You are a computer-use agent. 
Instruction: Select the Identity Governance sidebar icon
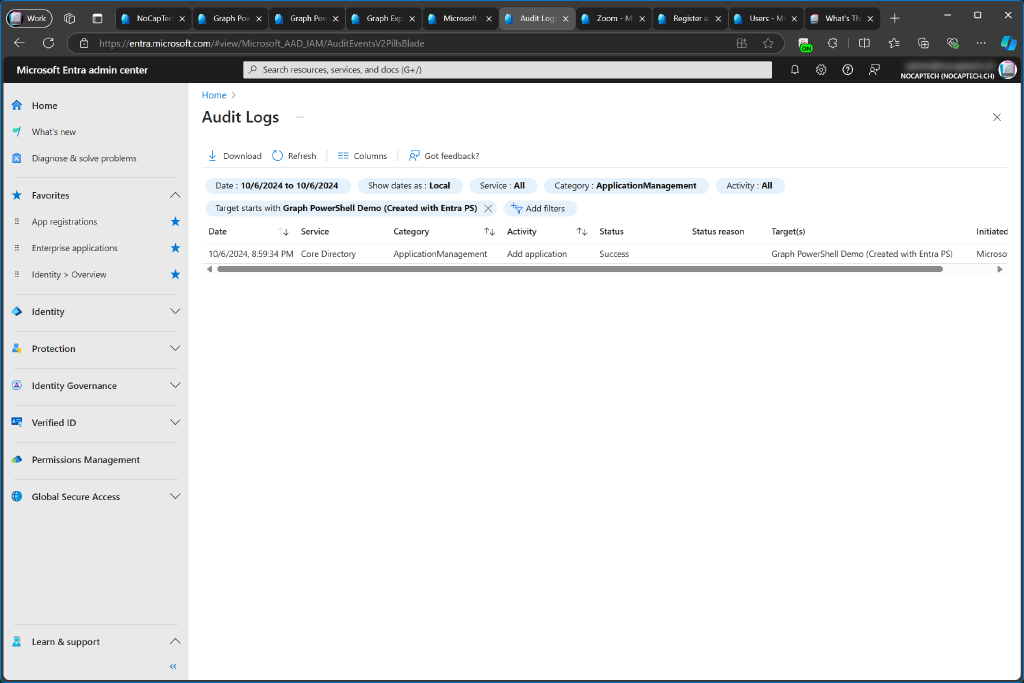(14, 385)
